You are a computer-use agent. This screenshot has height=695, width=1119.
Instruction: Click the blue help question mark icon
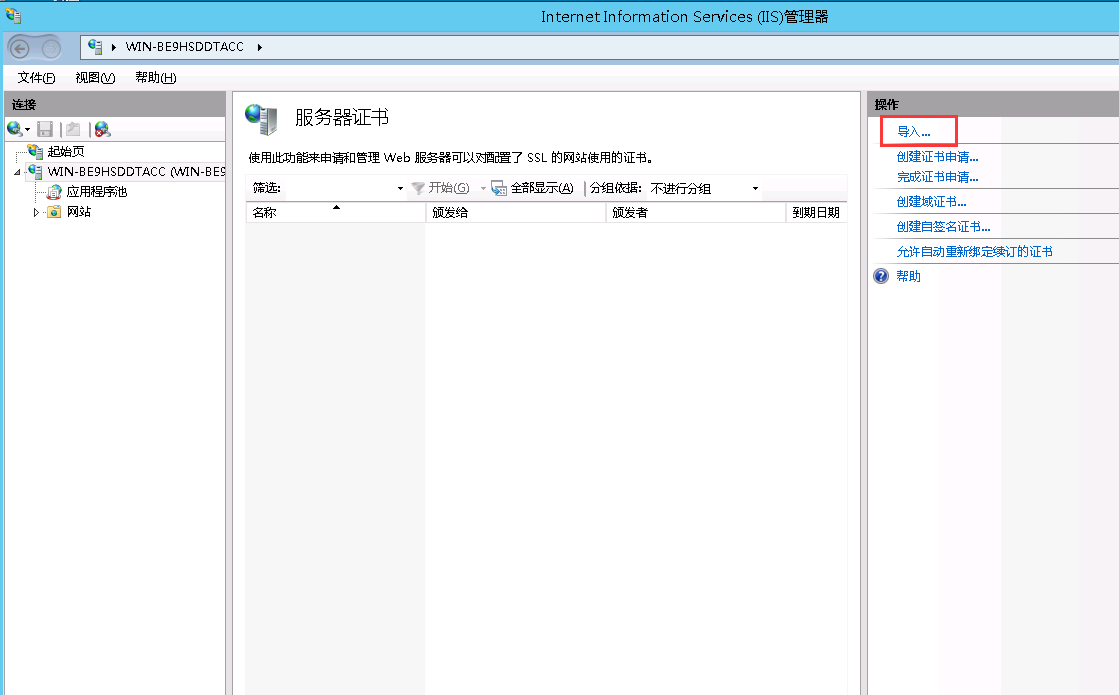pyautogui.click(x=881, y=276)
